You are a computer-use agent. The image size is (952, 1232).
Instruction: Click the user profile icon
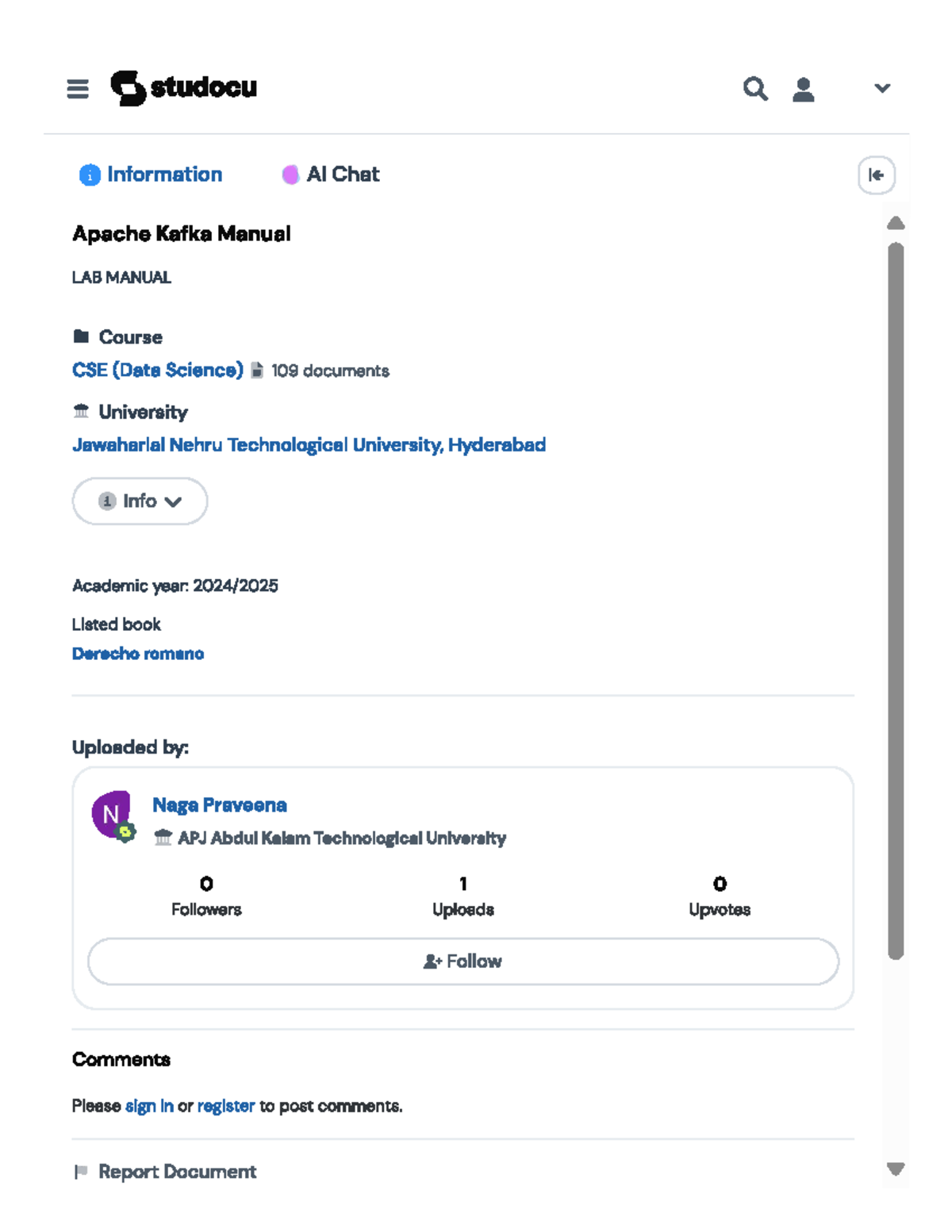click(x=803, y=89)
